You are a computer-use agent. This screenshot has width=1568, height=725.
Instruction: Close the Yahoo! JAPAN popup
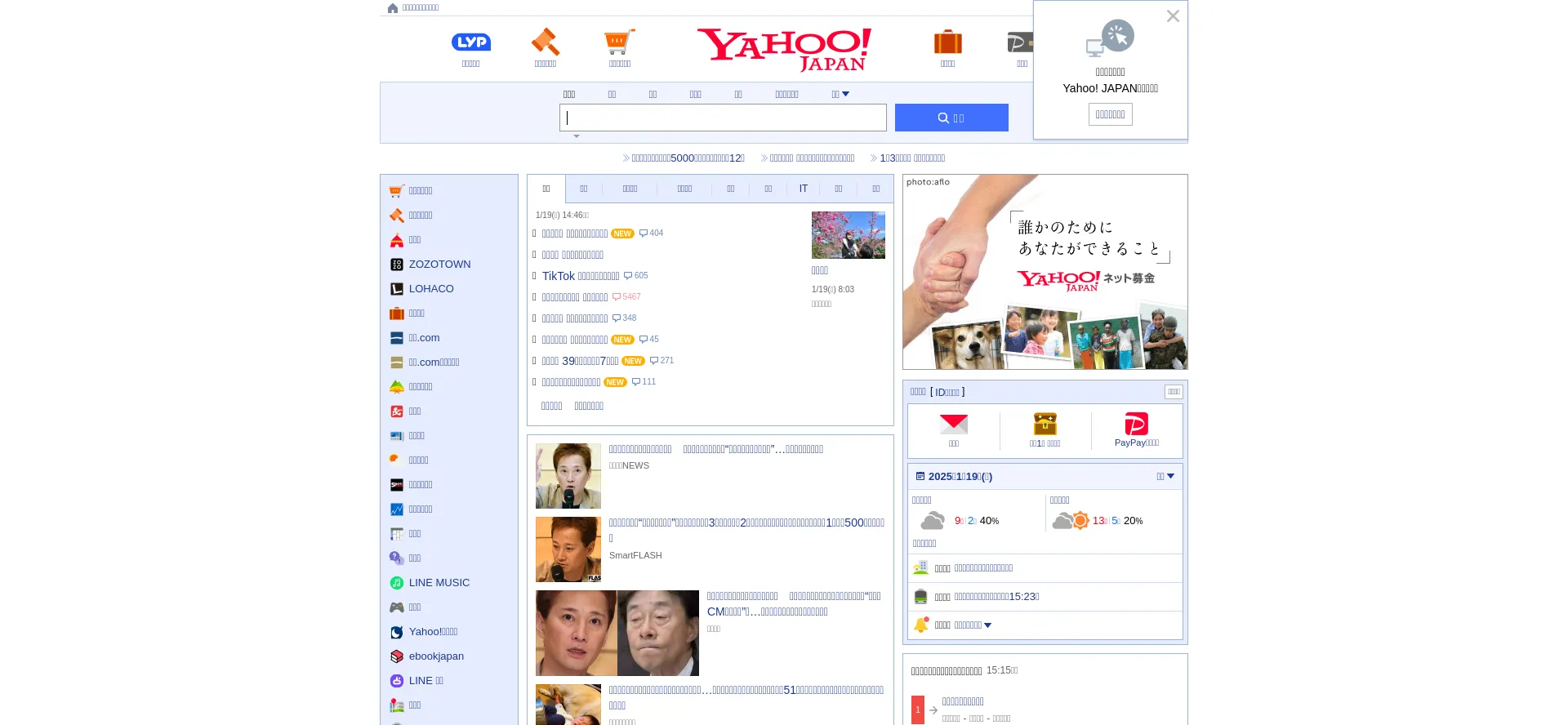(x=1173, y=16)
